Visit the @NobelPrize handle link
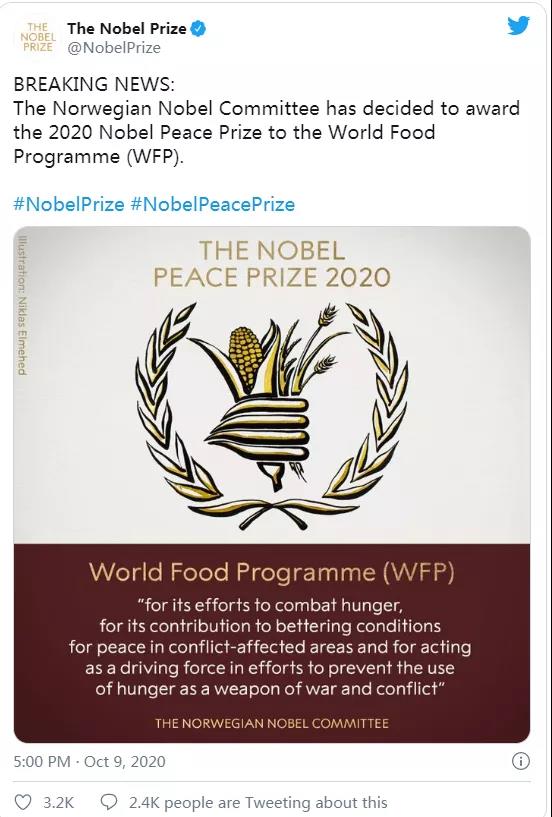This screenshot has height=817, width=552. point(114,48)
